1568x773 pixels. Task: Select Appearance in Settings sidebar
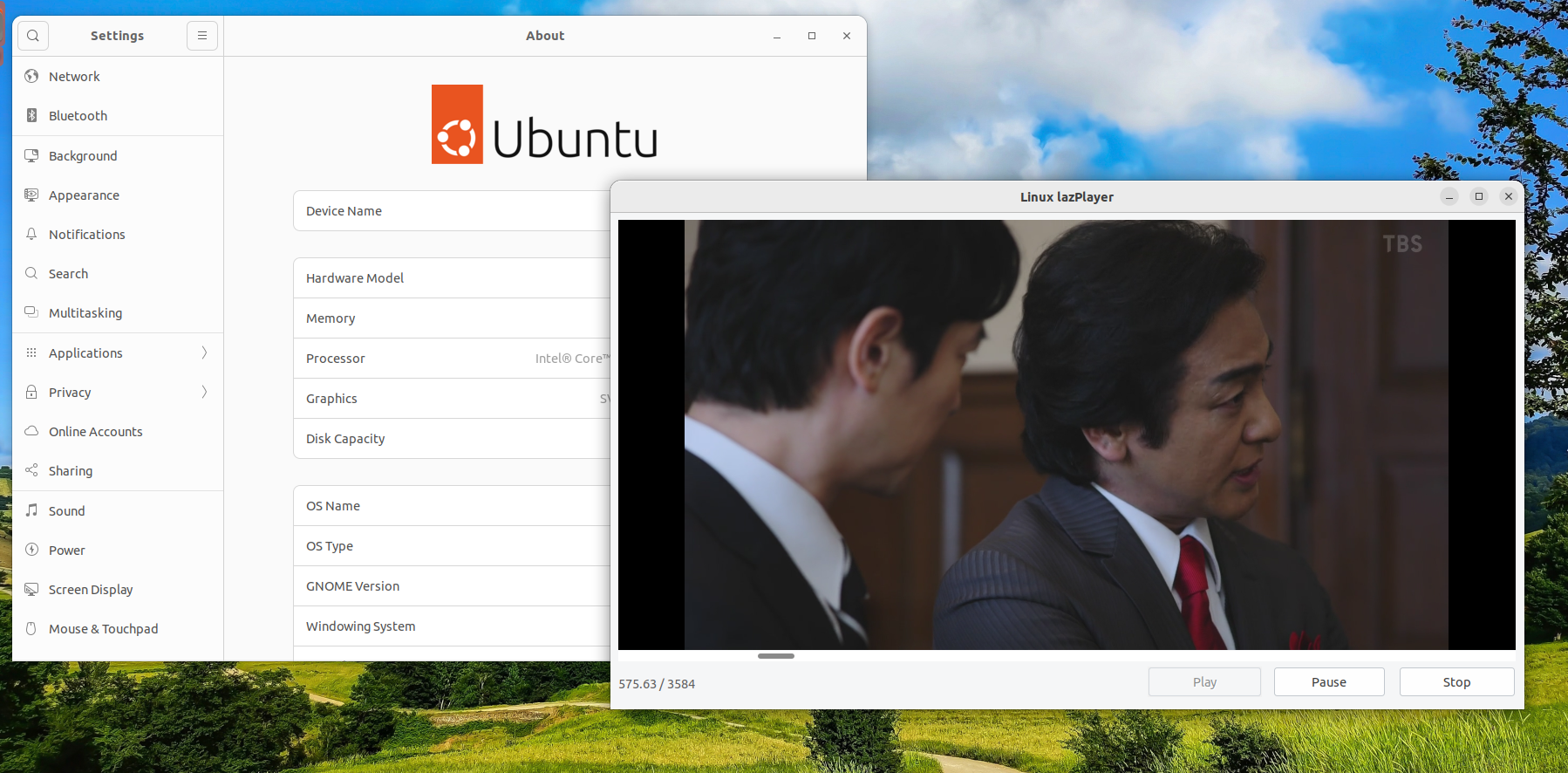pos(118,195)
